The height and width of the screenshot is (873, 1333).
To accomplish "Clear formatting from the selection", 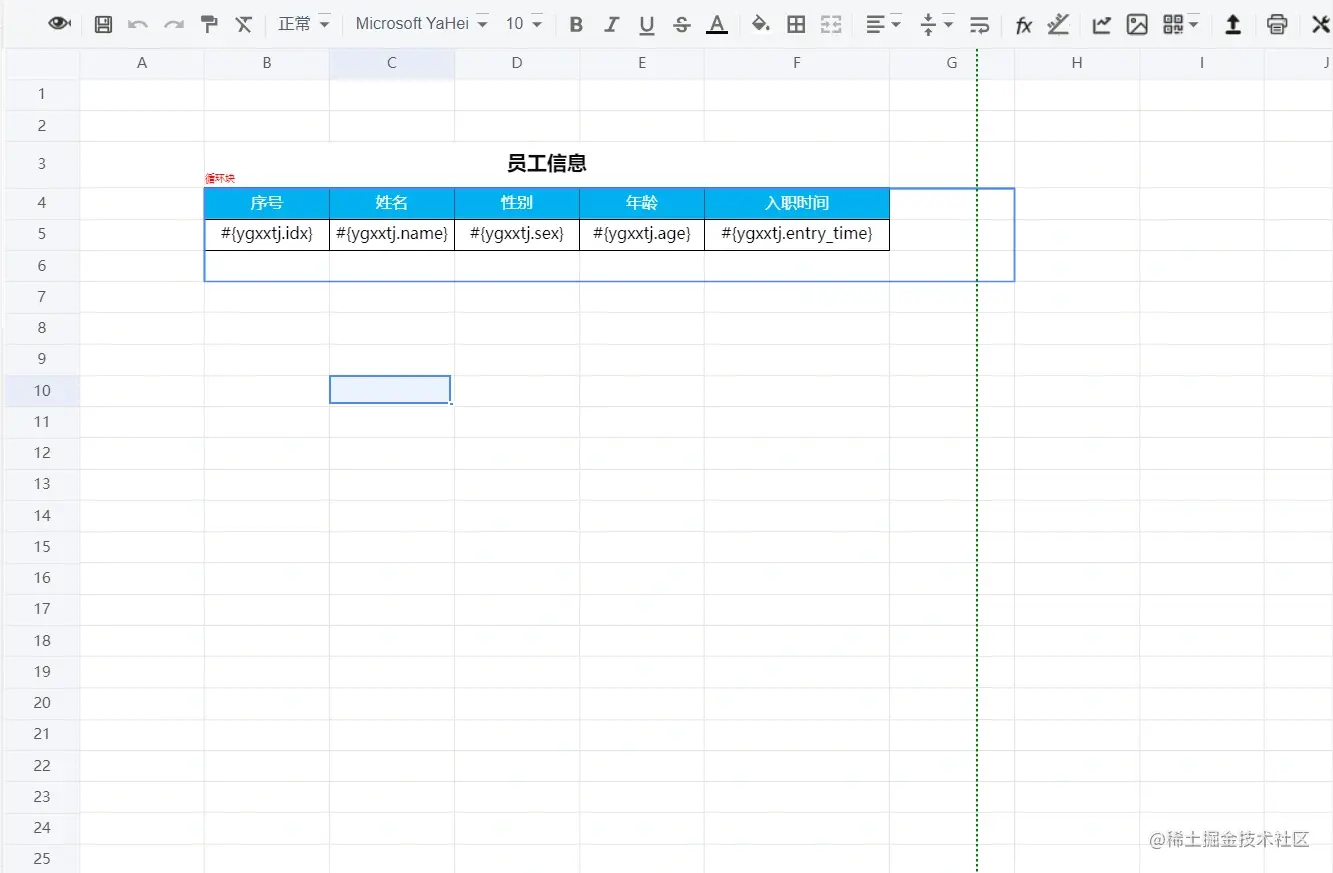I will 244,24.
